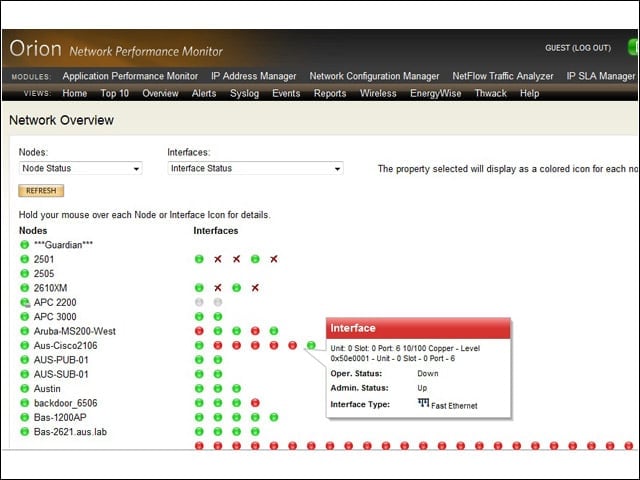Open the Thwack view
The image size is (640, 480).
491,93
